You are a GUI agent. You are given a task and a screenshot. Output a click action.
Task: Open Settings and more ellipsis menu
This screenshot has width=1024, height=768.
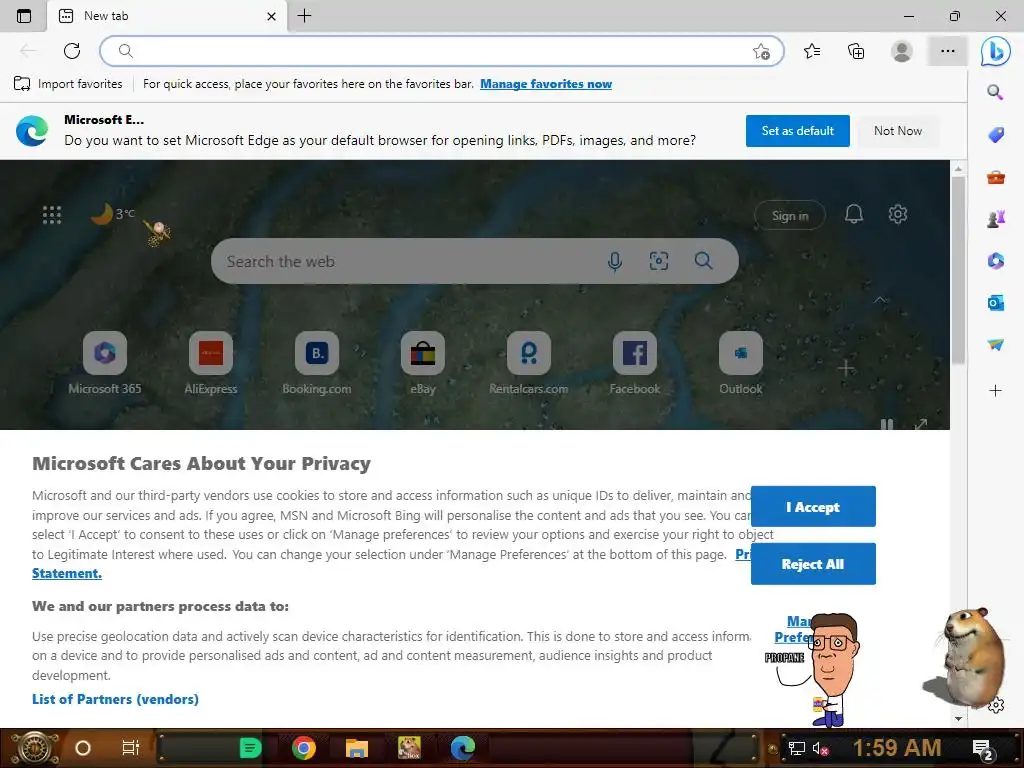(x=948, y=51)
